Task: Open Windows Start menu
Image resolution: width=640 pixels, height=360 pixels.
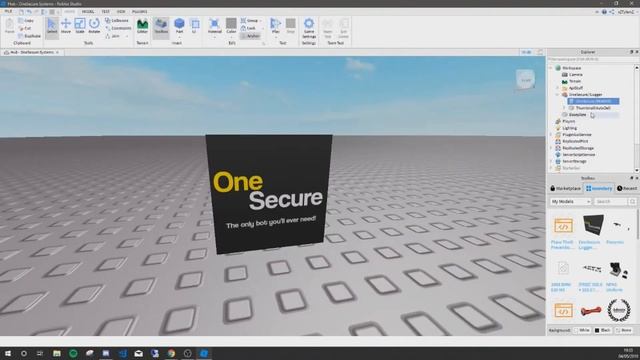Action: click(x=8, y=353)
